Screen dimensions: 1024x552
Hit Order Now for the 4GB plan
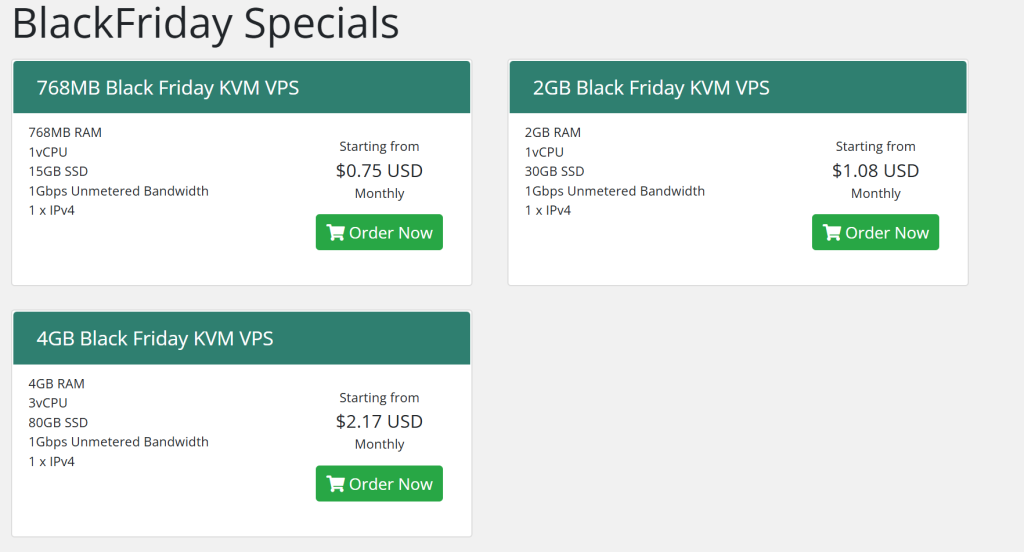(x=379, y=484)
